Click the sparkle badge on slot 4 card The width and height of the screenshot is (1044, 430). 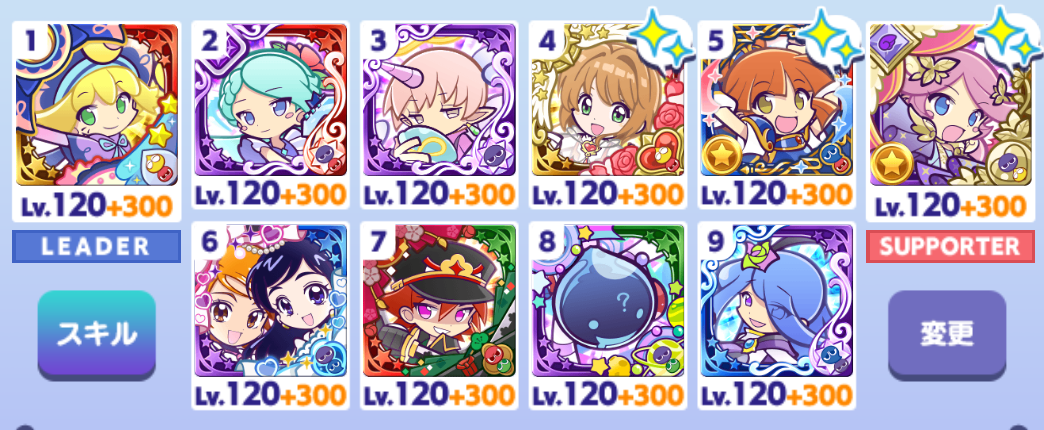coord(664,41)
